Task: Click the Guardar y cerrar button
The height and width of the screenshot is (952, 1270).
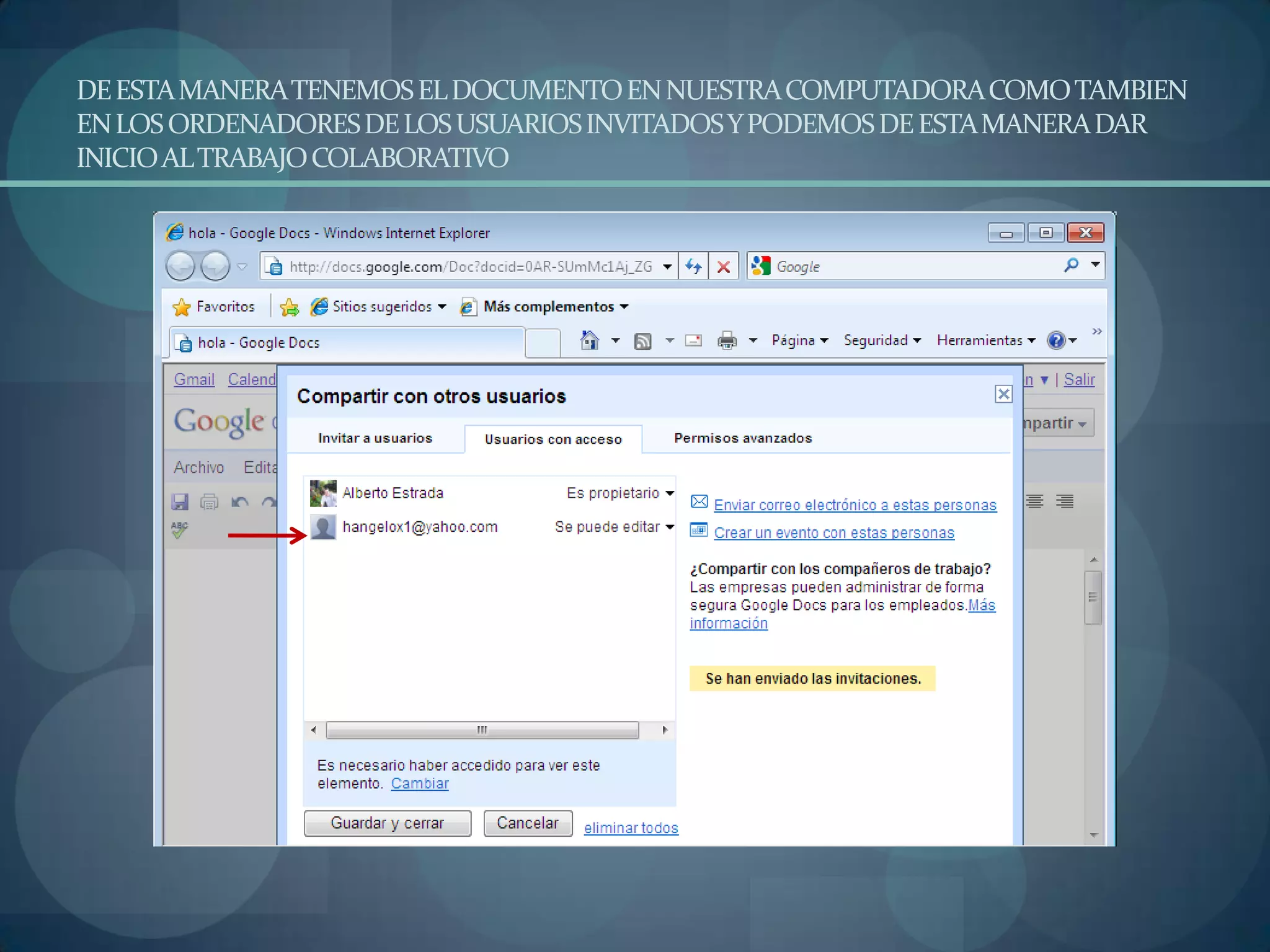Action: pyautogui.click(x=388, y=823)
